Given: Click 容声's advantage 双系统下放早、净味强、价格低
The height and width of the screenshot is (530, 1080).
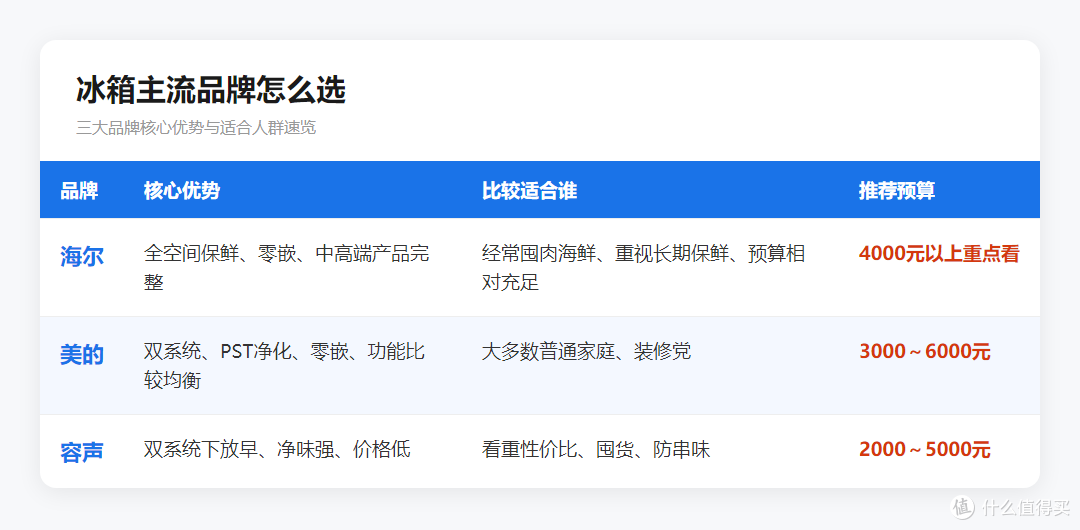Looking at the screenshot, I should 277,450.
